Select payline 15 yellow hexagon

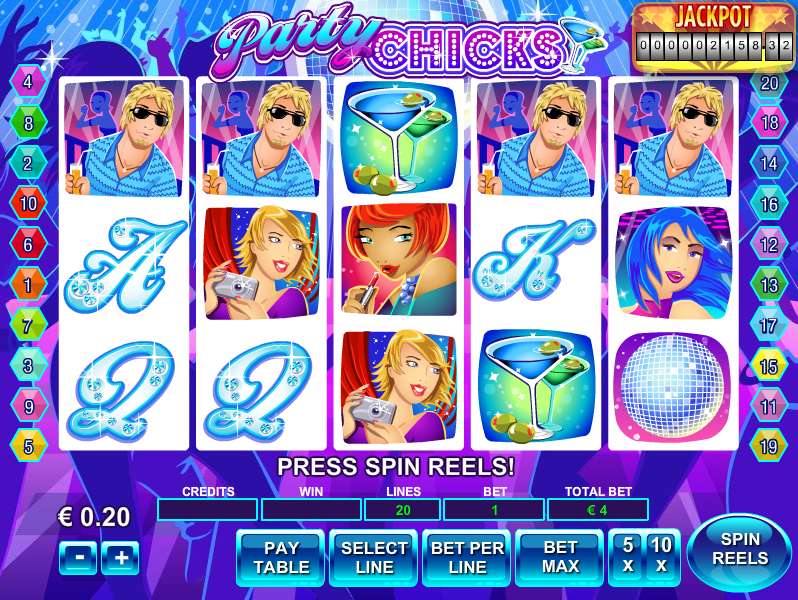click(x=769, y=366)
